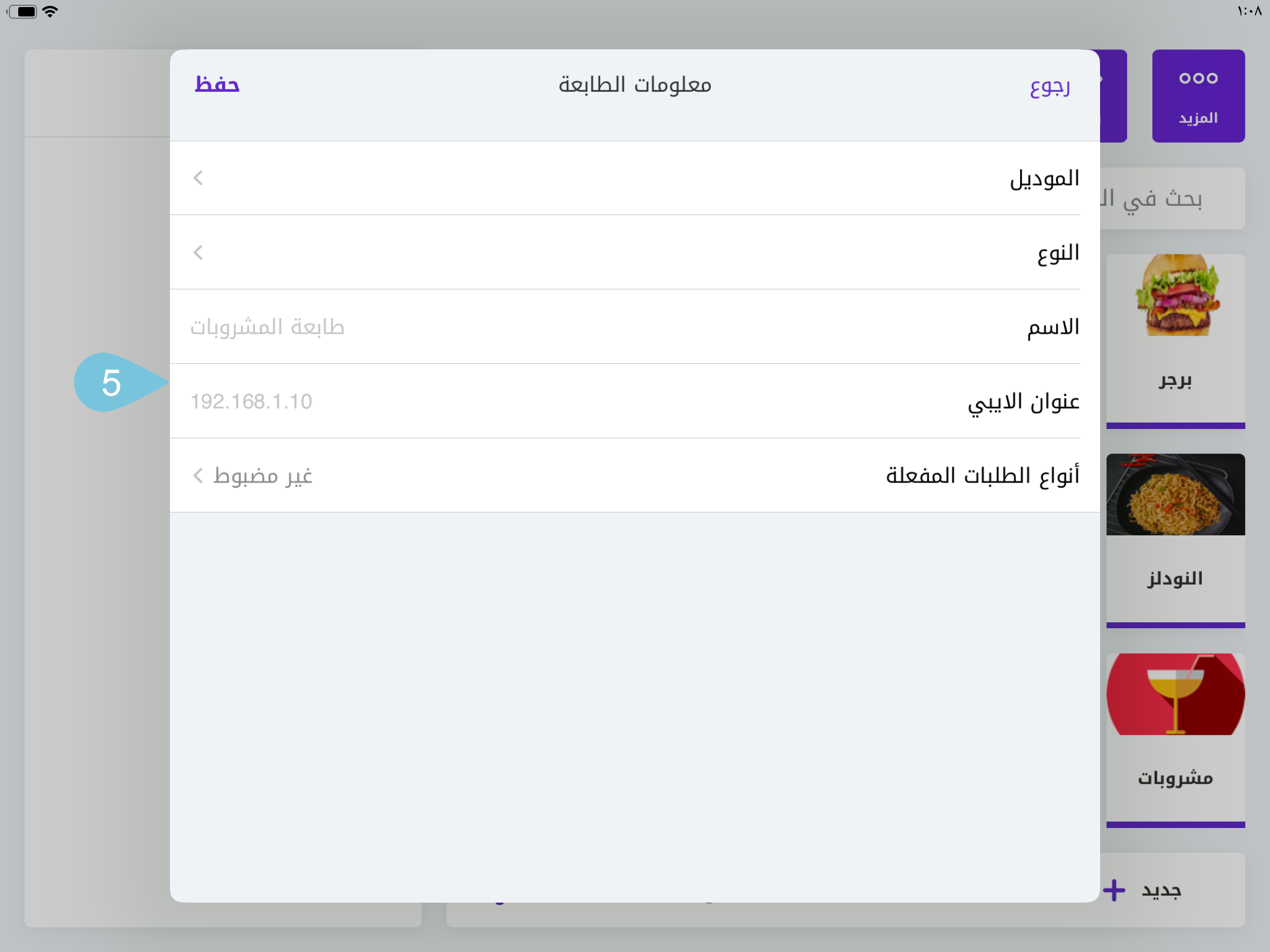
Task: Click the Wi-Fi status icon
Action: click(51, 11)
